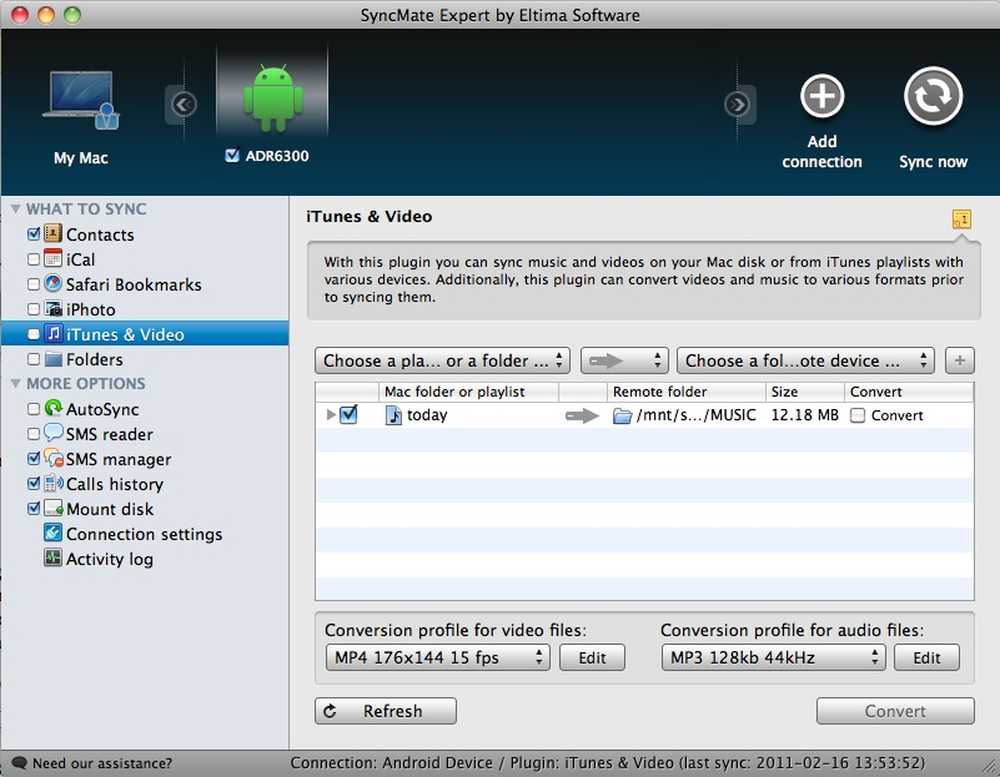Open the Choose a playlist or folder dropdown
This screenshot has width=1000, height=777.
tap(442, 360)
